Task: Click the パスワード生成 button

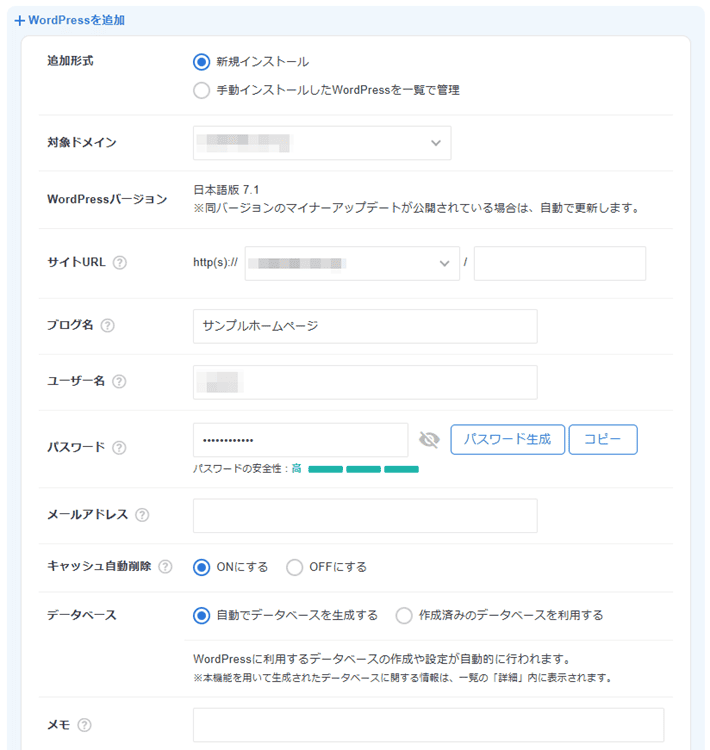Action: [x=508, y=440]
